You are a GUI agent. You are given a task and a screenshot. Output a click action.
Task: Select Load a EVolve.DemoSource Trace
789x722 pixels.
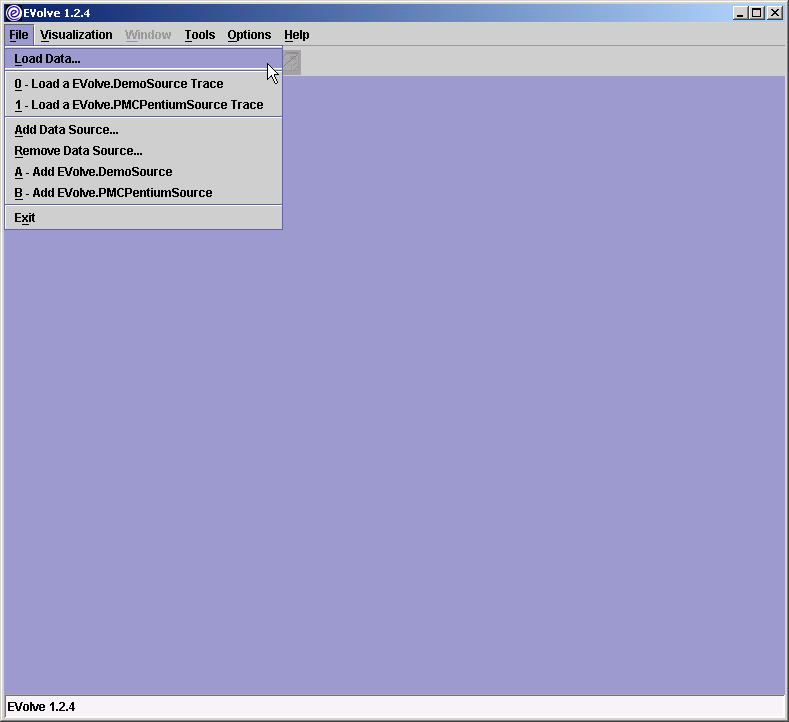(143, 84)
